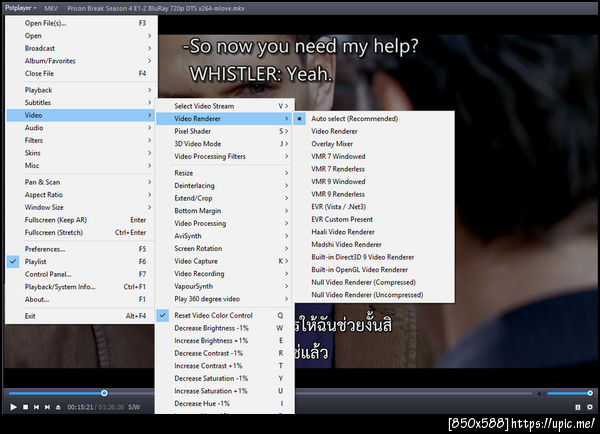Click About... in the main menu
600x434 pixels.
(x=80, y=300)
